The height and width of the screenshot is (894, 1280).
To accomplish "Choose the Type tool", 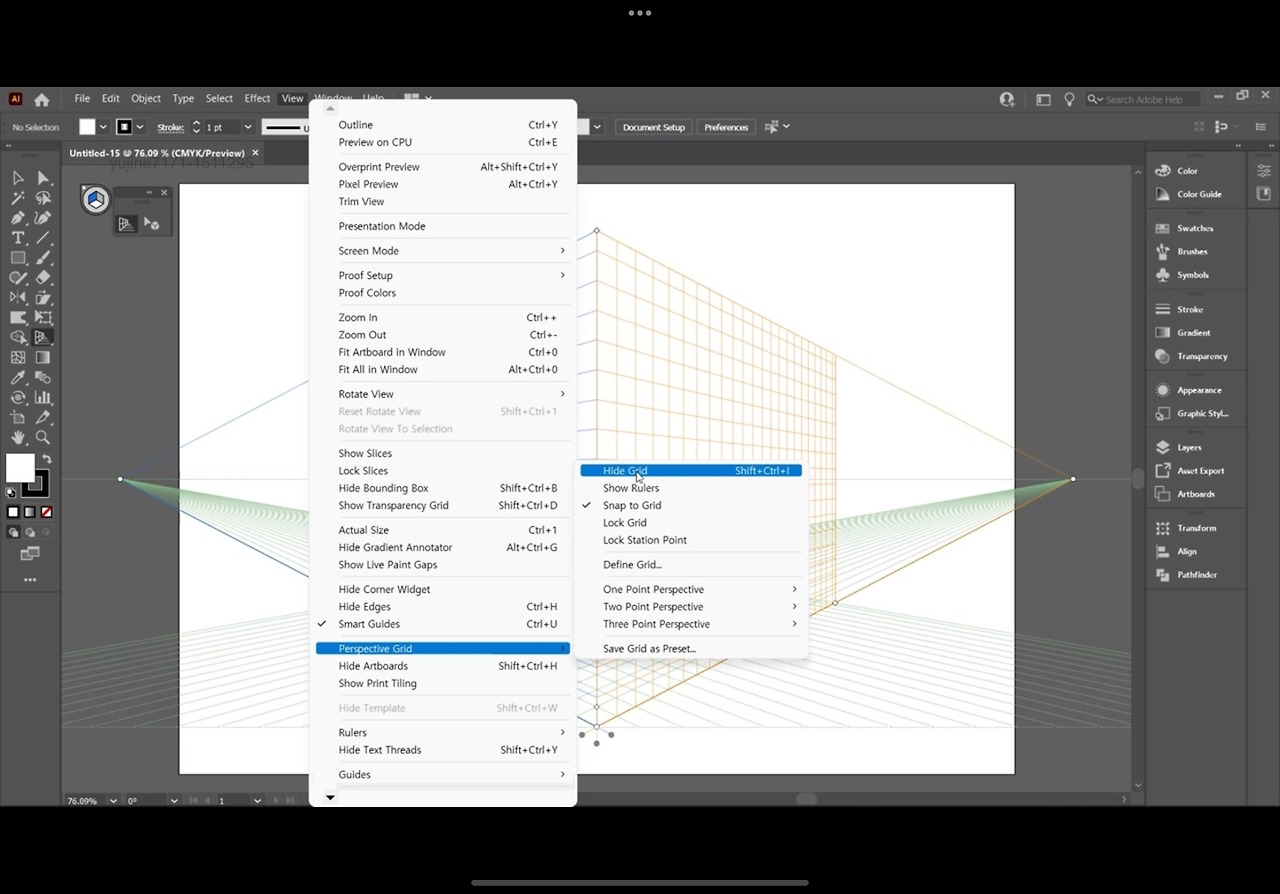I will point(18,238).
